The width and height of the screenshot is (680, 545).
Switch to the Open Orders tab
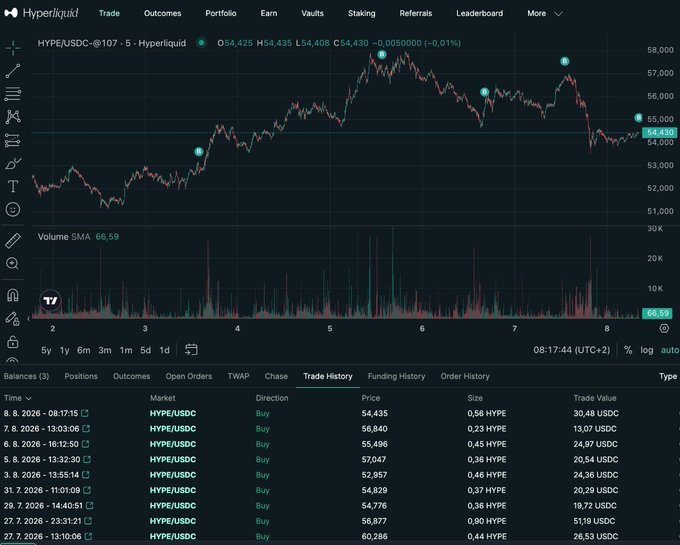click(x=189, y=376)
